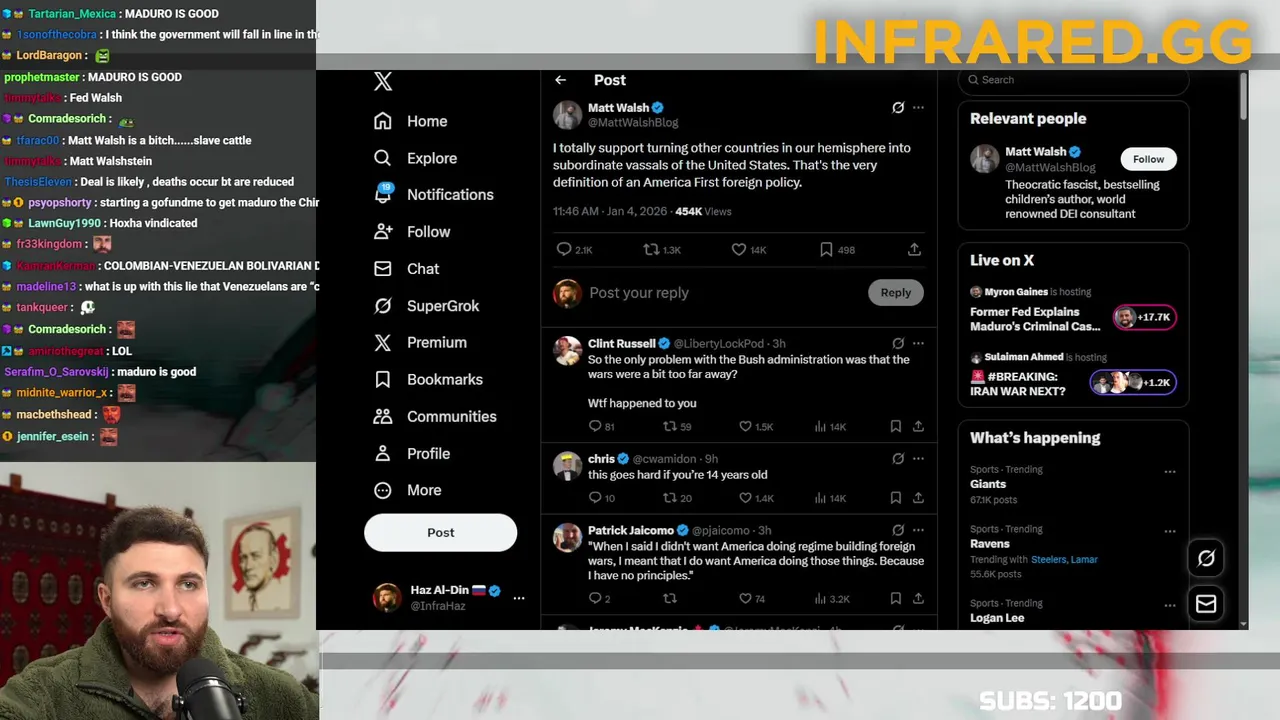Click Grok icon on Clint Russell's reply
The height and width of the screenshot is (720, 1280).
pyautogui.click(x=898, y=343)
